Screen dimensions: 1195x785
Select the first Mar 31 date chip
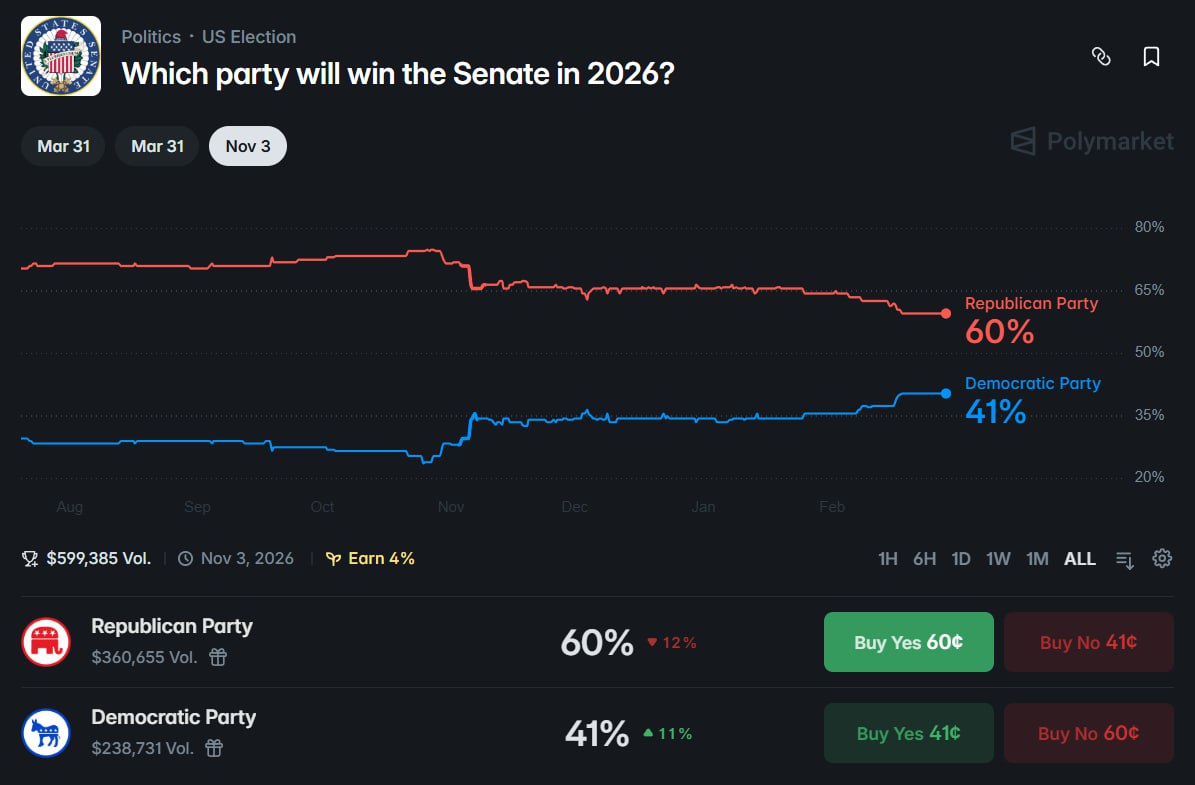tap(62, 145)
